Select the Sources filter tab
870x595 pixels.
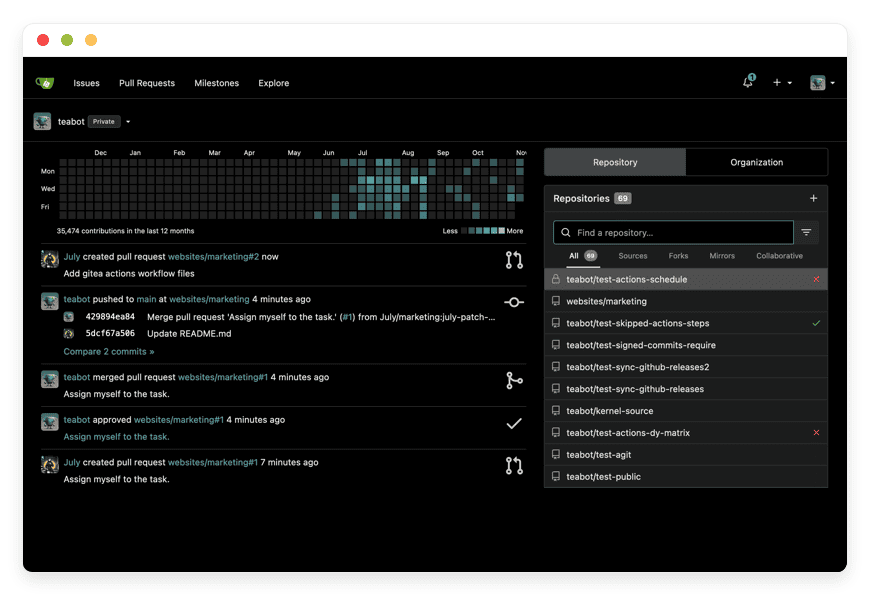click(633, 256)
